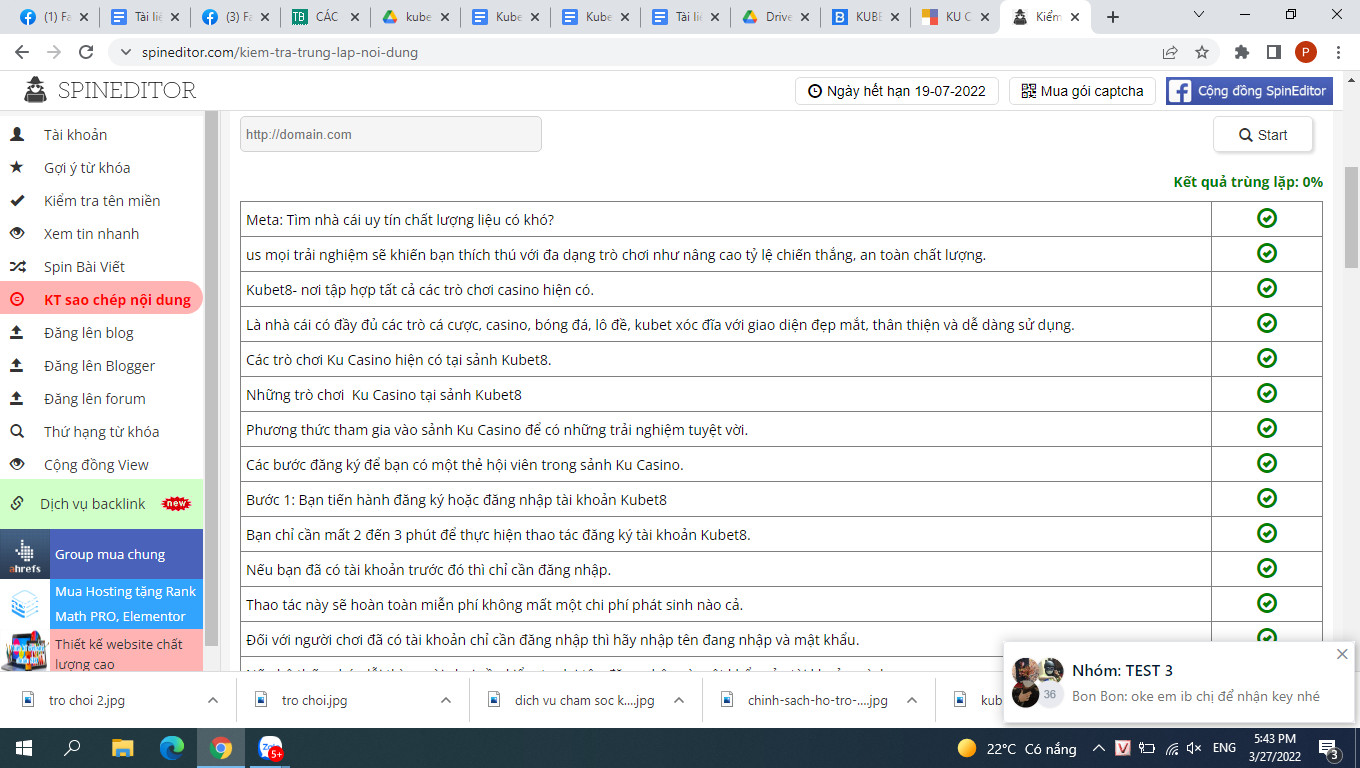Image resolution: width=1360 pixels, height=768 pixels.
Task: Click the Tài khoản person icon in sidebar
Action: tap(17, 134)
